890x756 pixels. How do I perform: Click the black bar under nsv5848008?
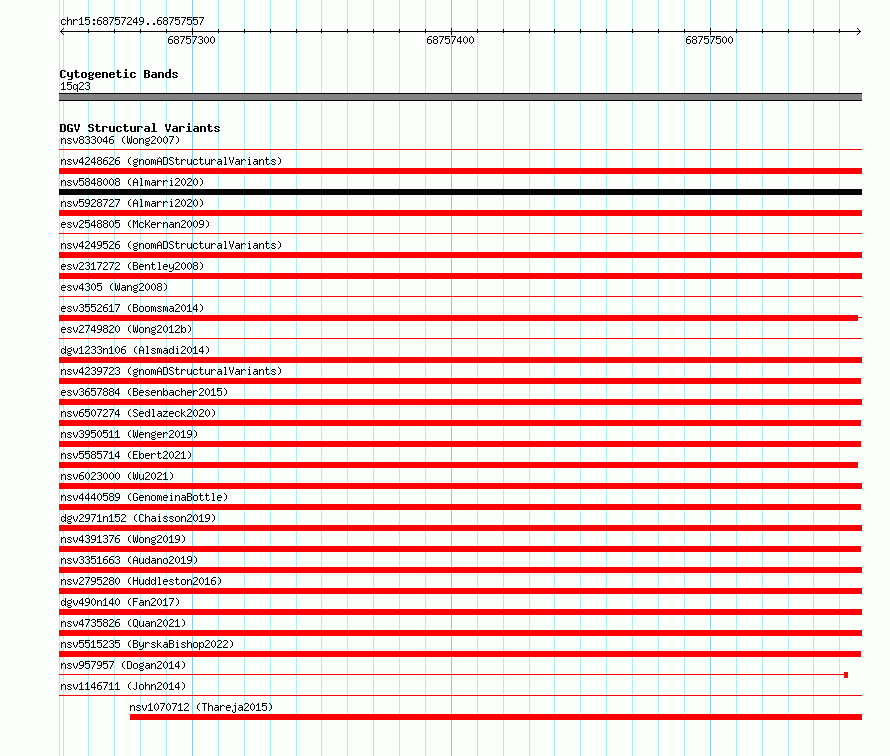[460, 192]
